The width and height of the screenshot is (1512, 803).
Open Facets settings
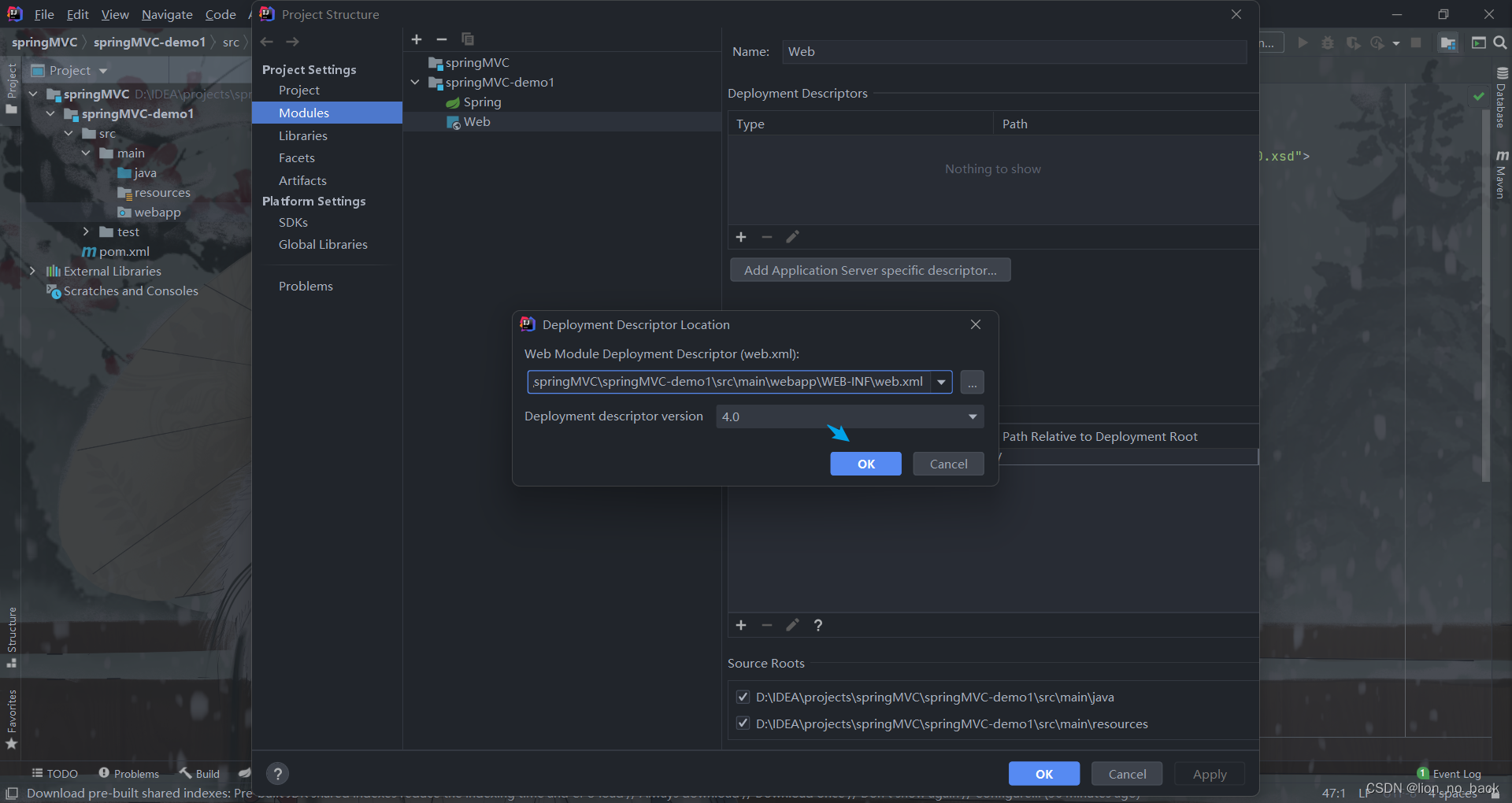pyautogui.click(x=297, y=158)
